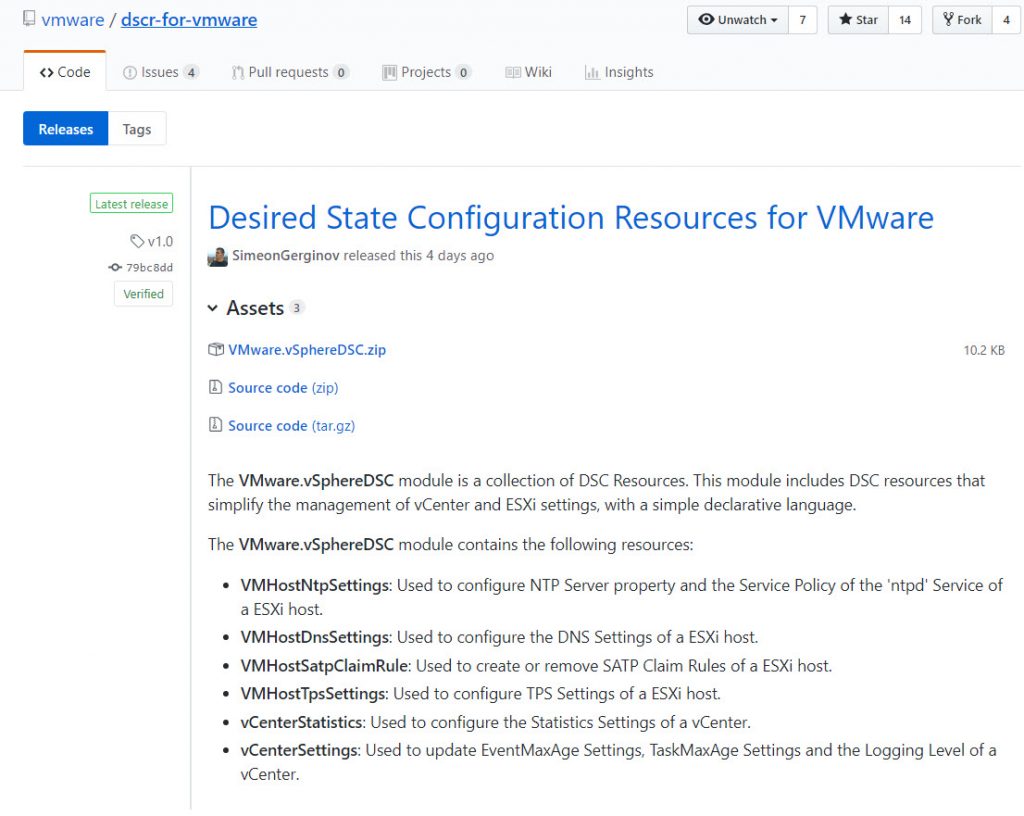Click the Verified signature badge
This screenshot has width=1024, height=816.
(x=144, y=294)
